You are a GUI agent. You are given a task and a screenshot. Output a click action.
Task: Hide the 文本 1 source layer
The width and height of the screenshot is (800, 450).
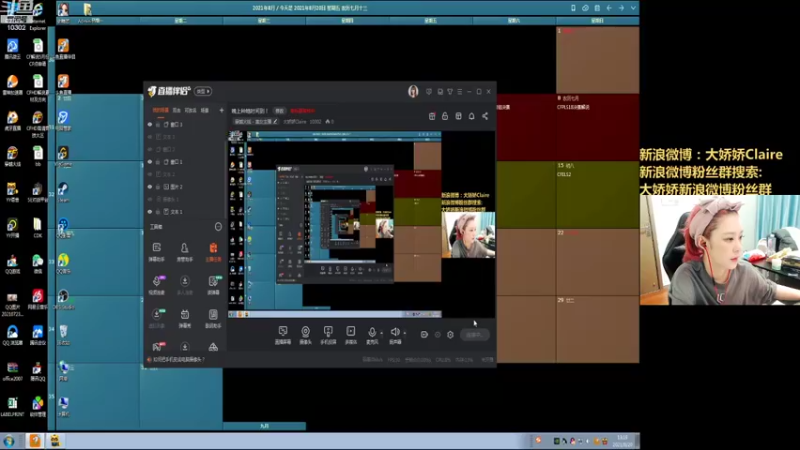click(150, 211)
